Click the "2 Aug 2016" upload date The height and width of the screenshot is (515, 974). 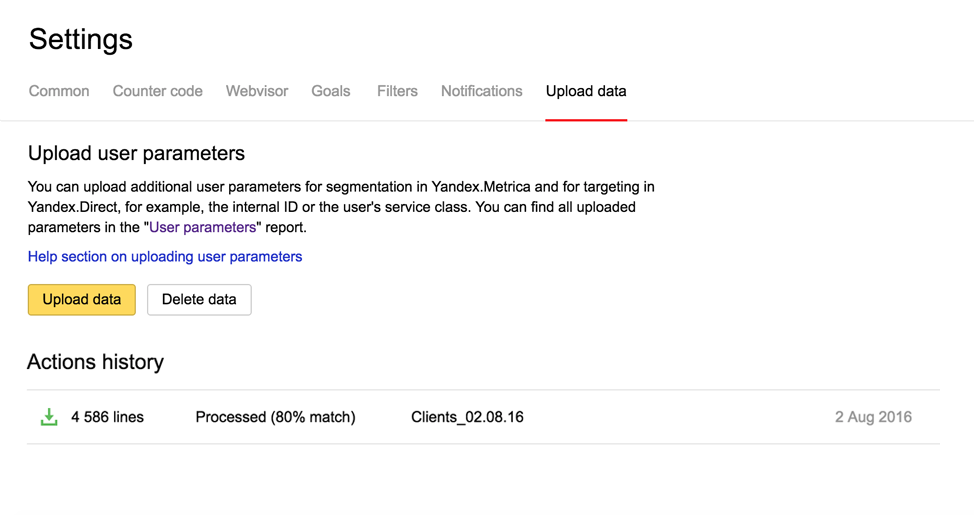[x=873, y=417]
